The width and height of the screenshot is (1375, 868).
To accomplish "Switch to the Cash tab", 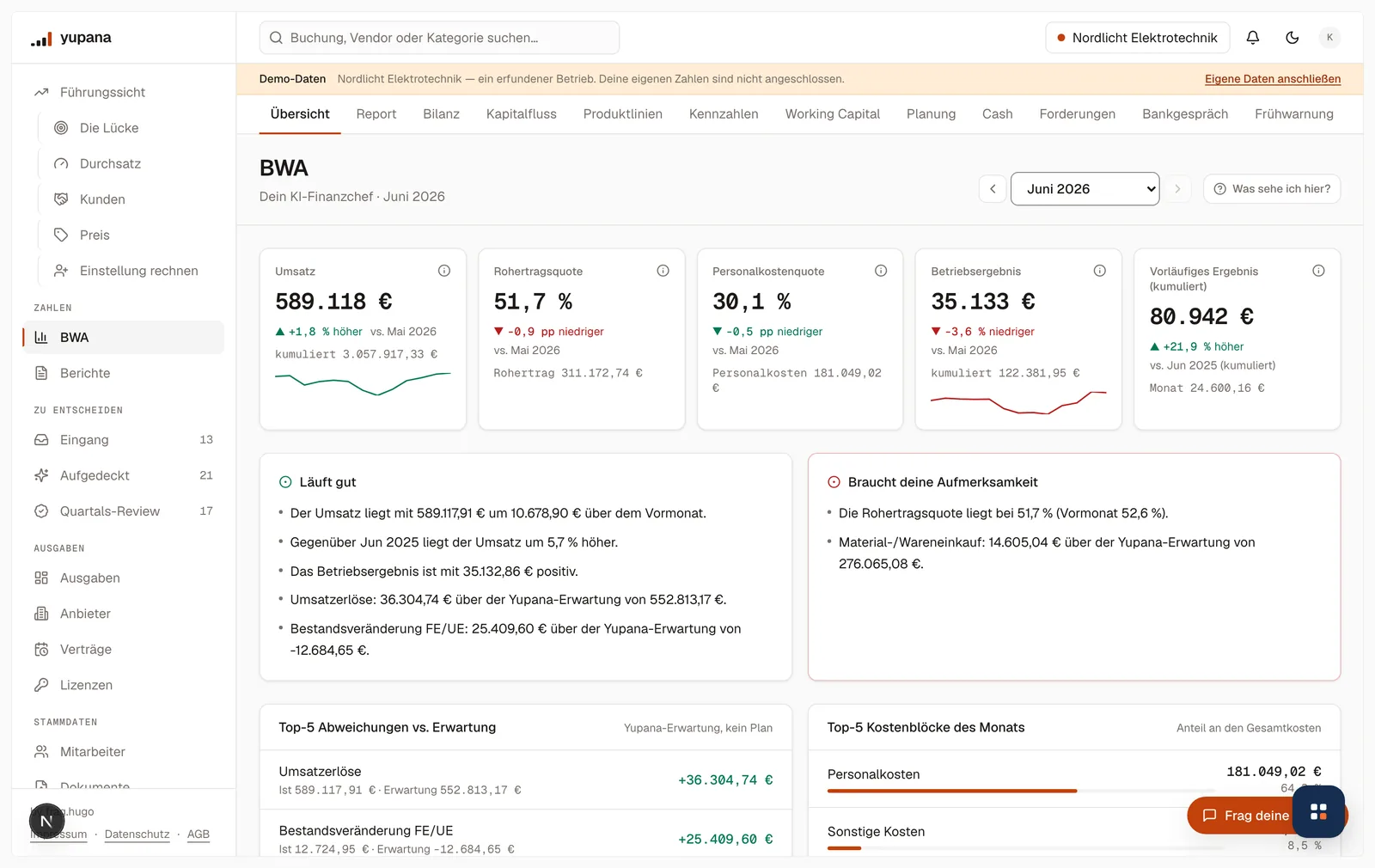I will (x=997, y=114).
